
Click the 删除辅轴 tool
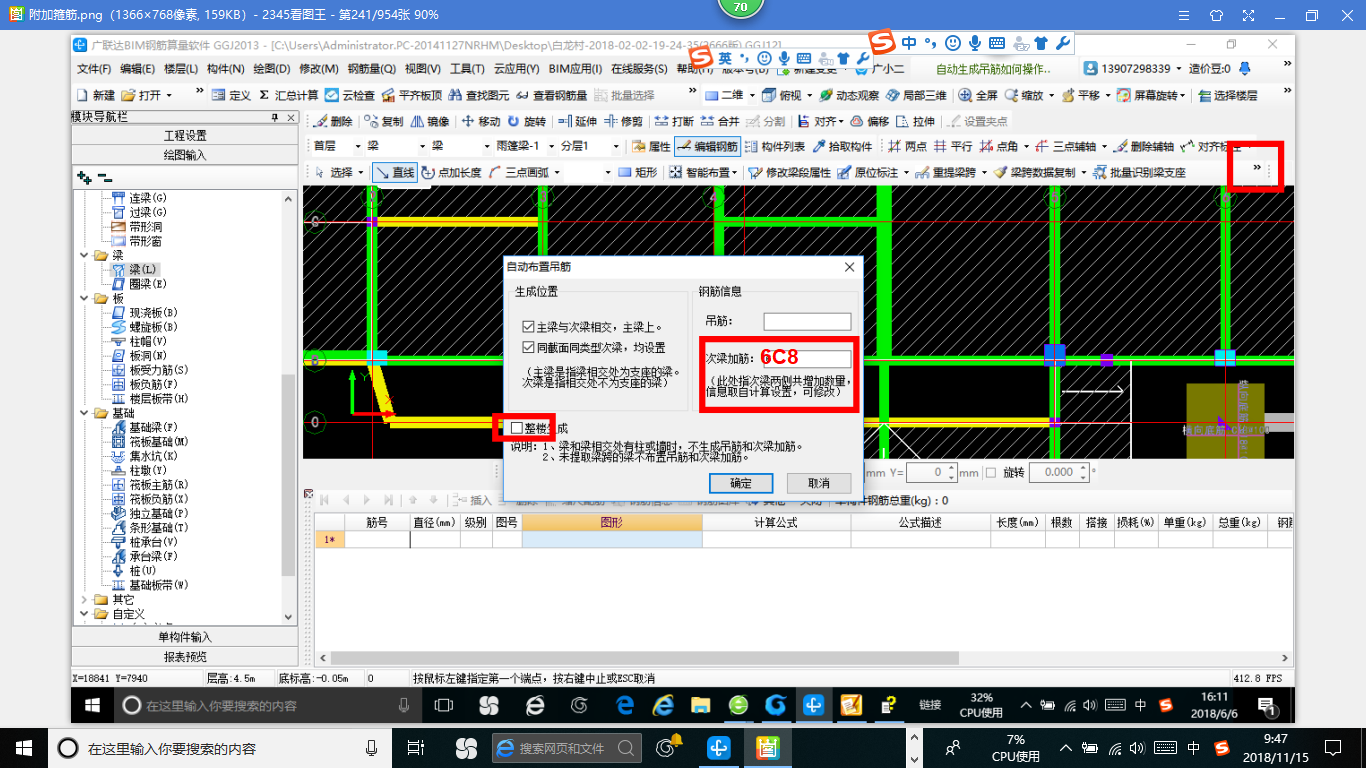[1144, 146]
